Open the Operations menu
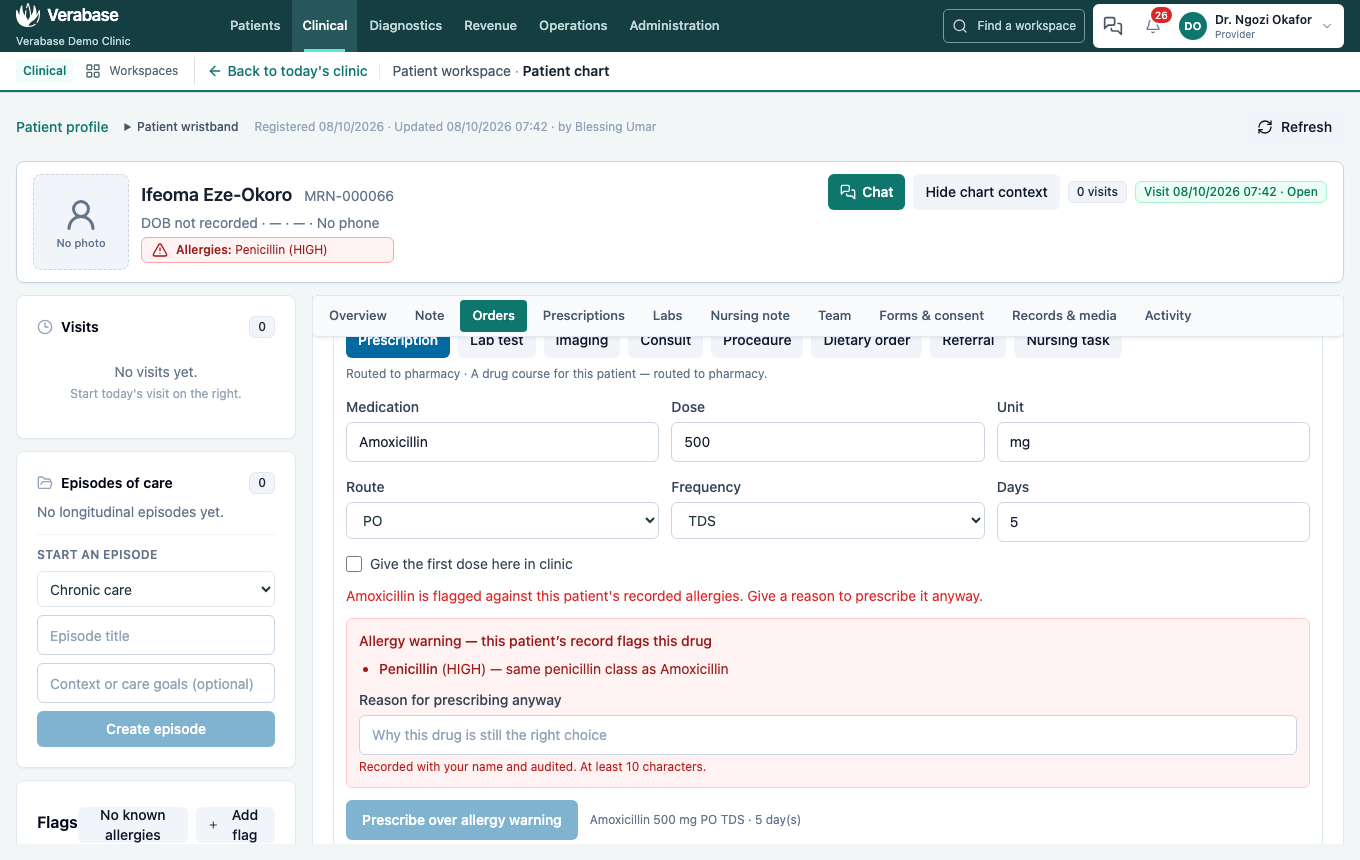The image size is (1360, 860). click(573, 26)
